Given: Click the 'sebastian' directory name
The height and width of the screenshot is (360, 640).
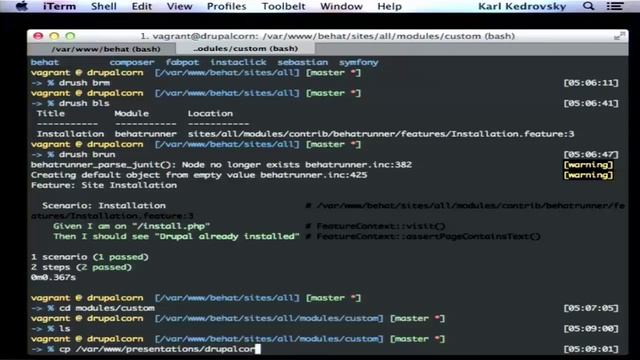Looking at the screenshot, I should click(303, 62).
